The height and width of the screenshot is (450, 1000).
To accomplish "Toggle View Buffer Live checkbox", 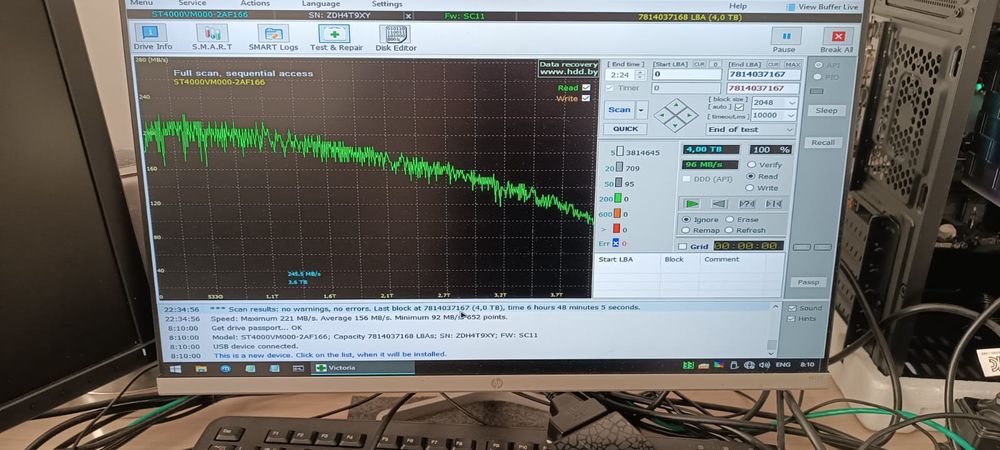I will pyautogui.click(x=791, y=7).
